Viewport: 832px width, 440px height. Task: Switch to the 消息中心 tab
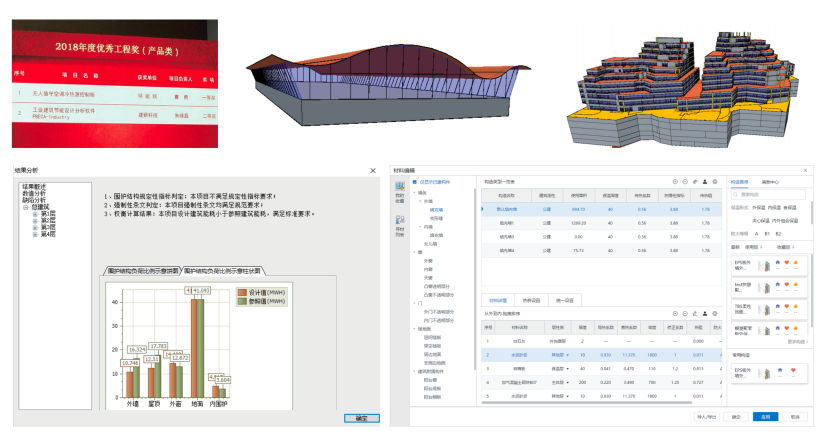pos(770,181)
